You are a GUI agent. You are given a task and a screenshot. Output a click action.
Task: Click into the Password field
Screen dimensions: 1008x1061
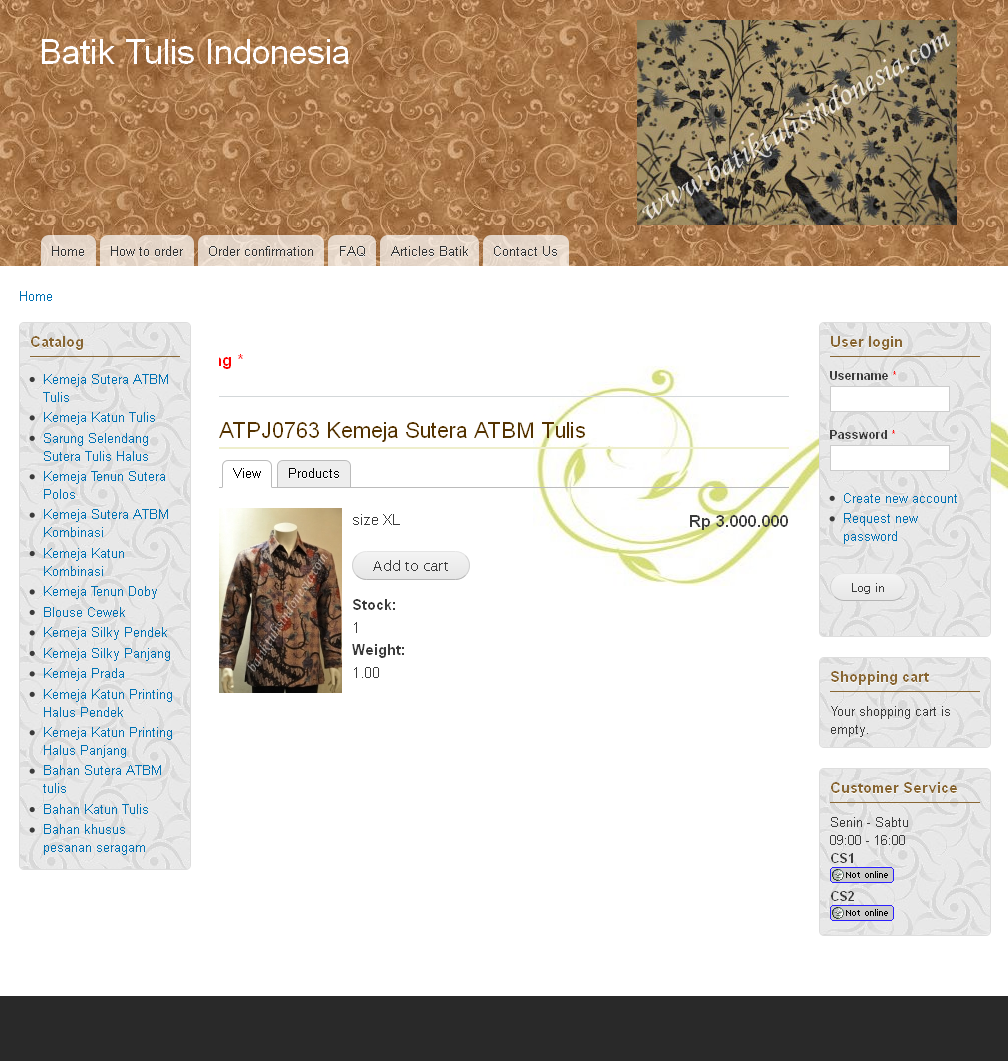click(x=889, y=458)
